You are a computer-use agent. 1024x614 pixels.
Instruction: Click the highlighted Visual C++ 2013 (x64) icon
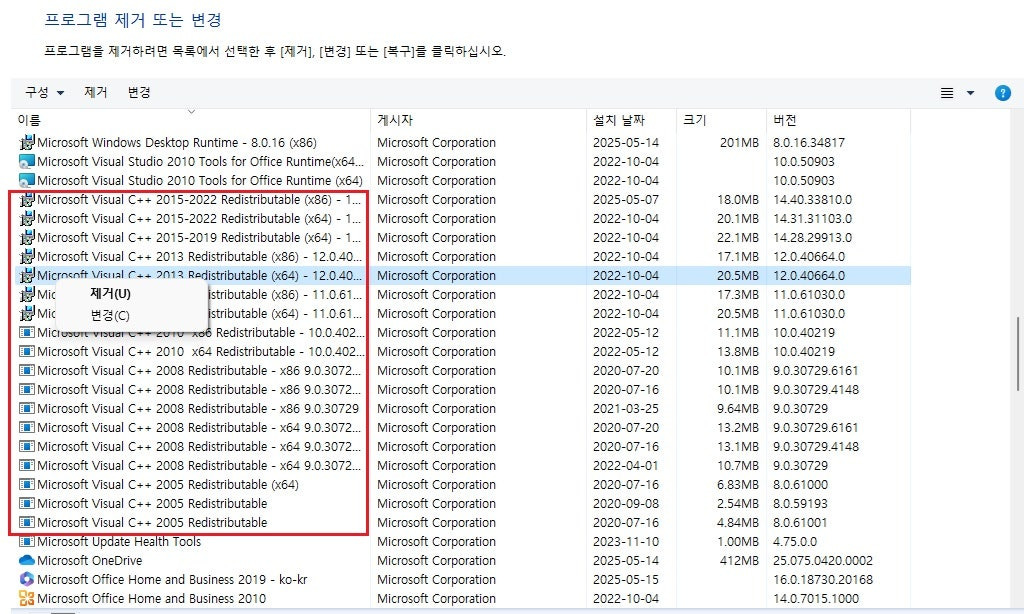[27, 275]
